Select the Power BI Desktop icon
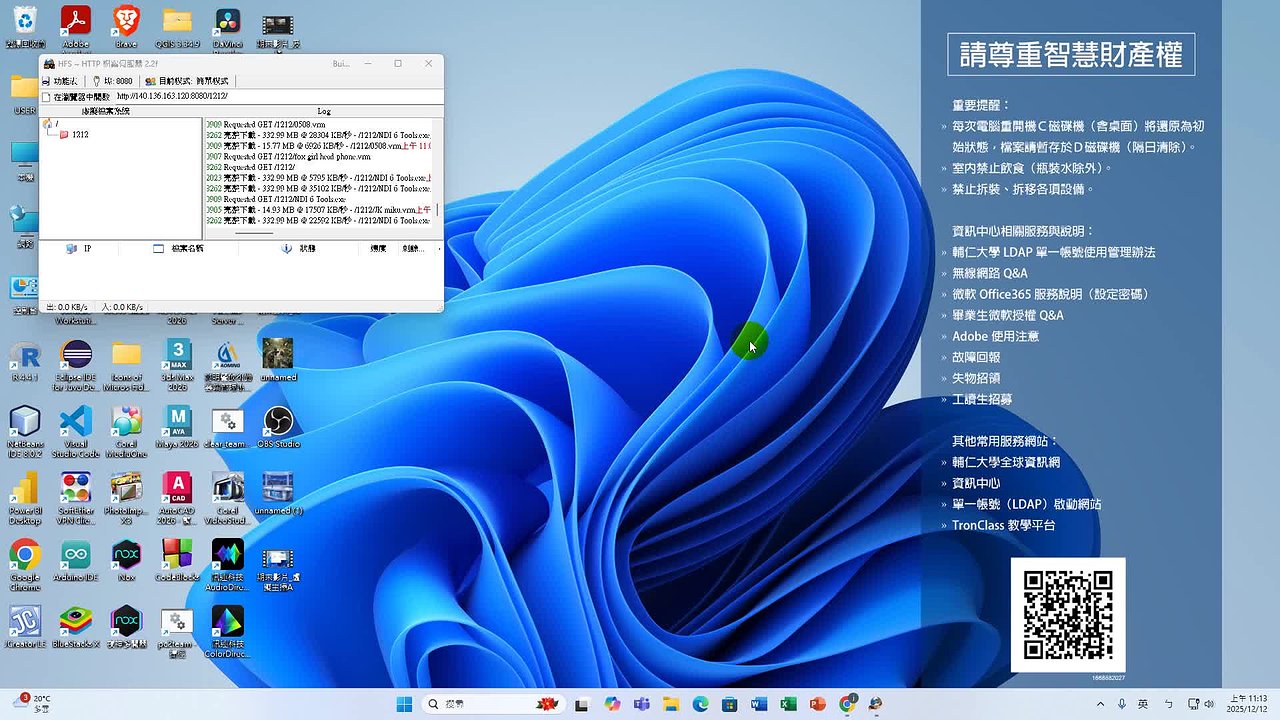Screen dimensions: 1280x720 pyautogui.click(x=25, y=489)
